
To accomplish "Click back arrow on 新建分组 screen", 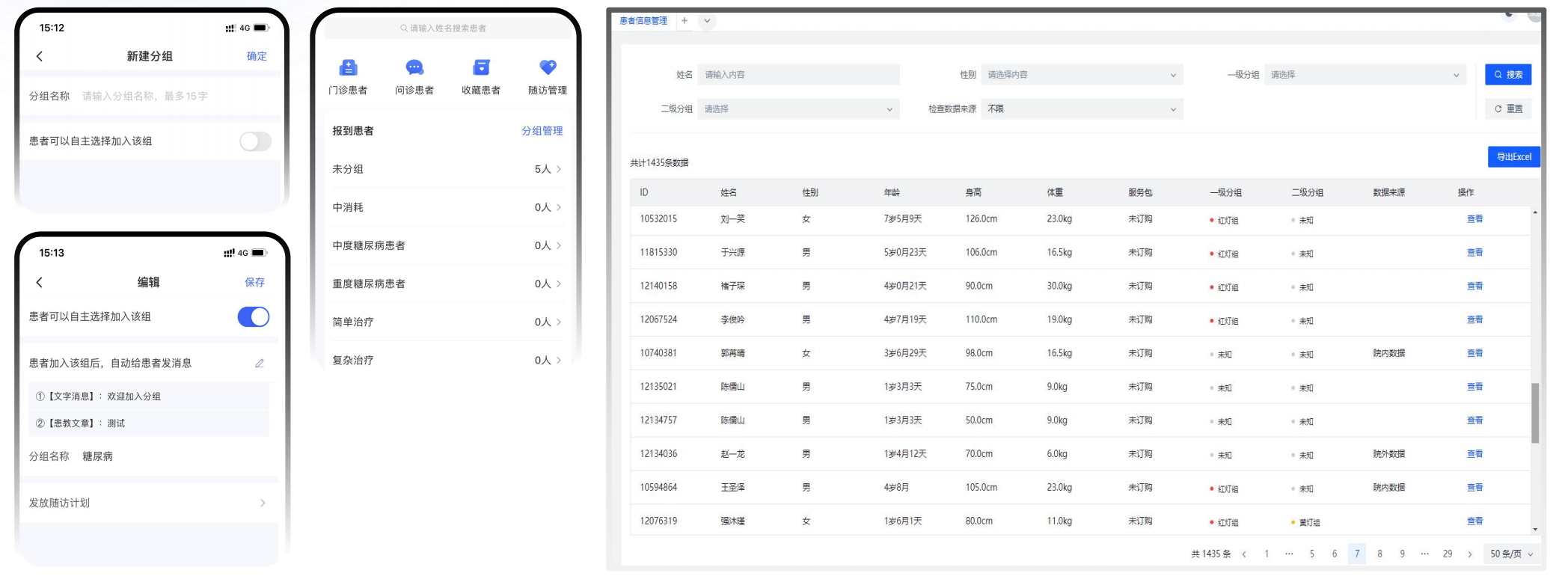I will pos(40,56).
